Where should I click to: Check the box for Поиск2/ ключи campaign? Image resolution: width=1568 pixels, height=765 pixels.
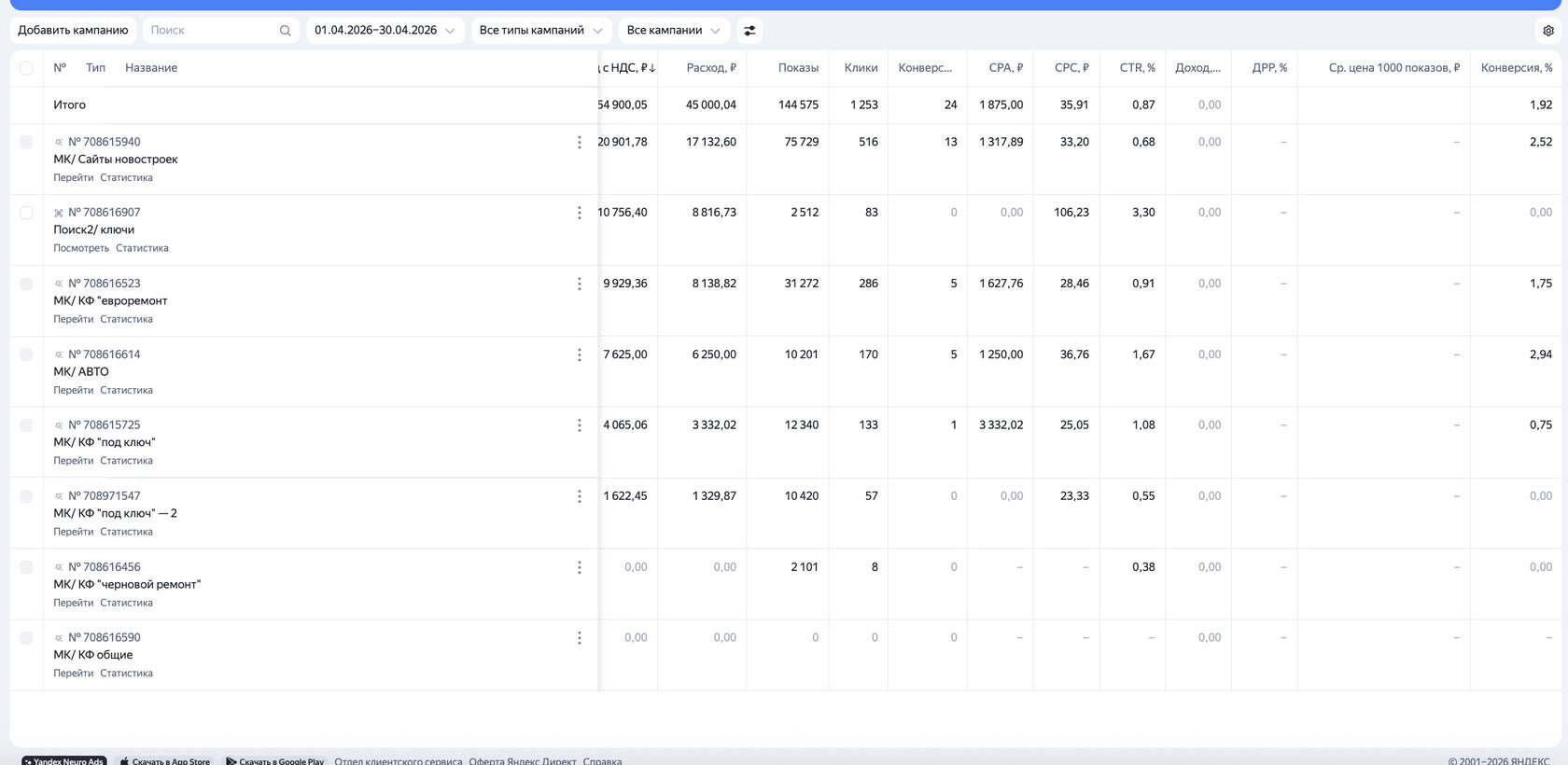point(26,213)
